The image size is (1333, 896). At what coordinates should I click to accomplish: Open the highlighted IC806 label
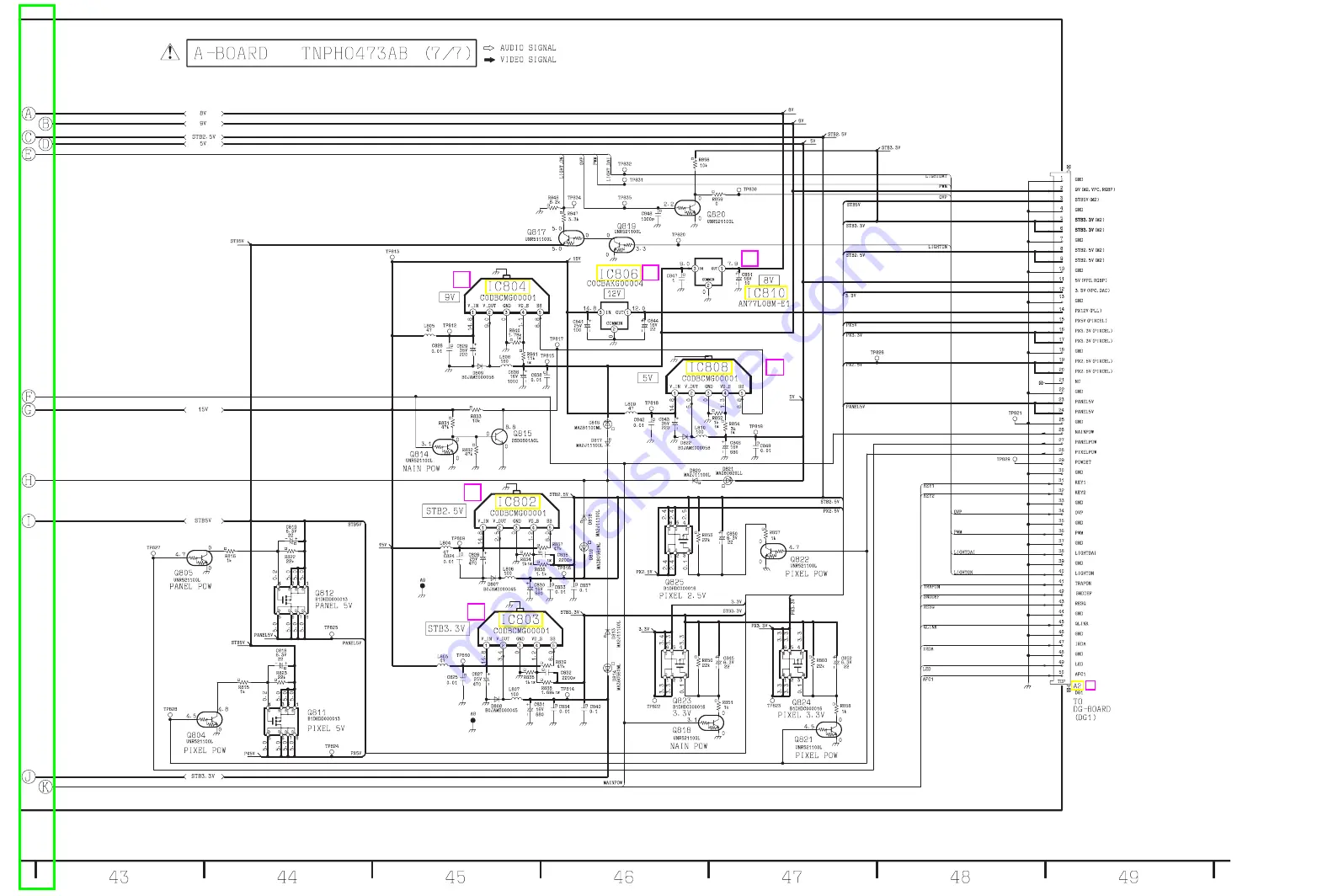(x=619, y=274)
